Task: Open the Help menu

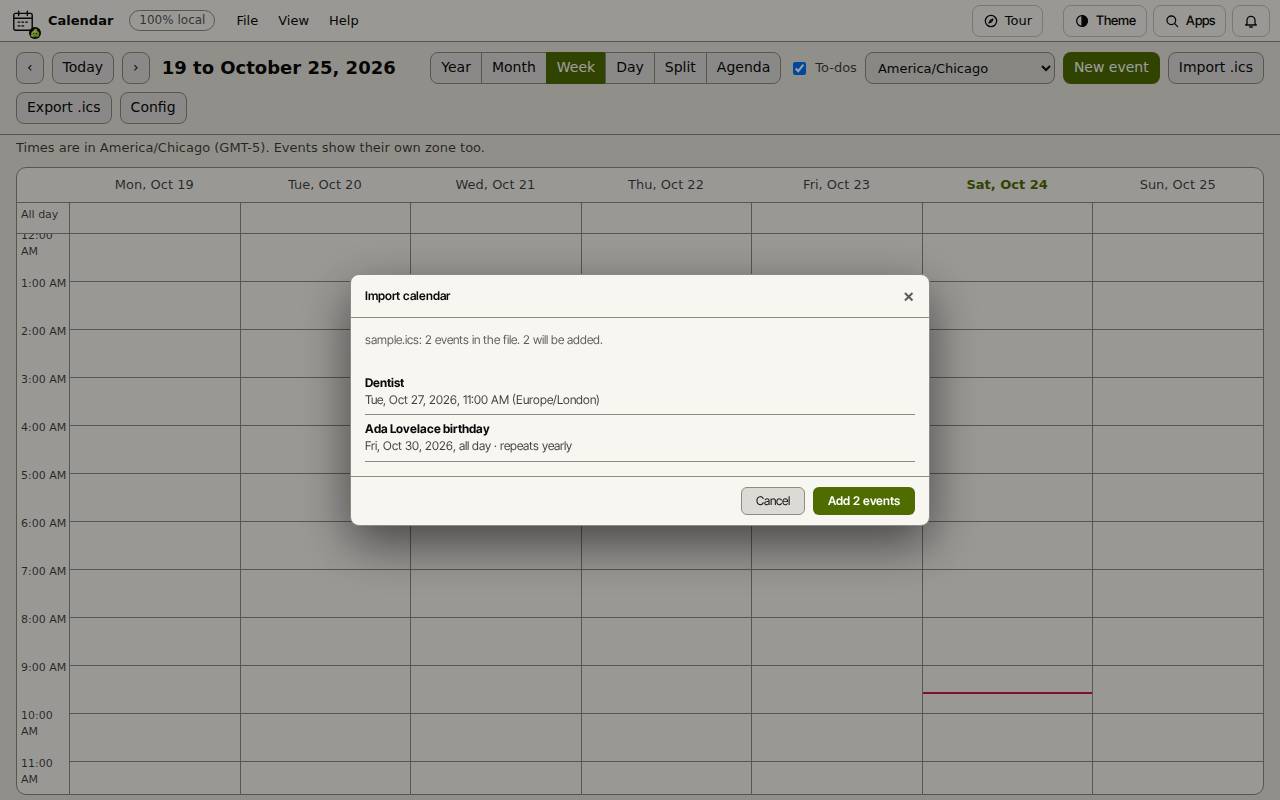Action: [343, 20]
